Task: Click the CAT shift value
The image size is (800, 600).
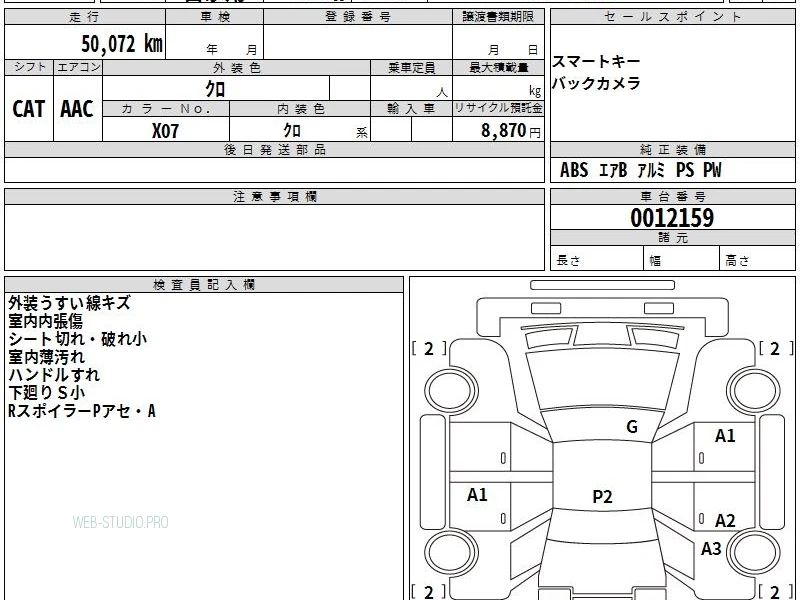Action: click(x=29, y=109)
